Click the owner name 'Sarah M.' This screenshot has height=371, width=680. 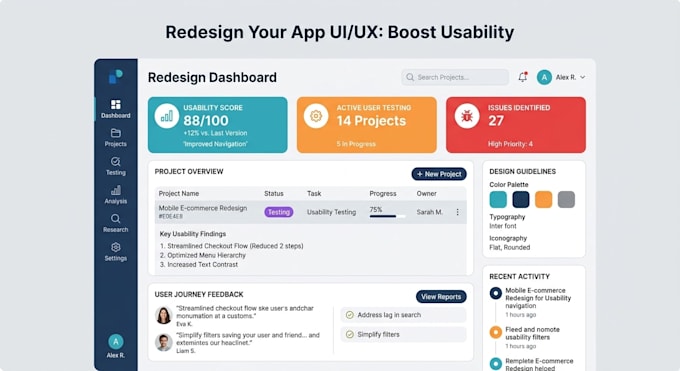coord(429,212)
